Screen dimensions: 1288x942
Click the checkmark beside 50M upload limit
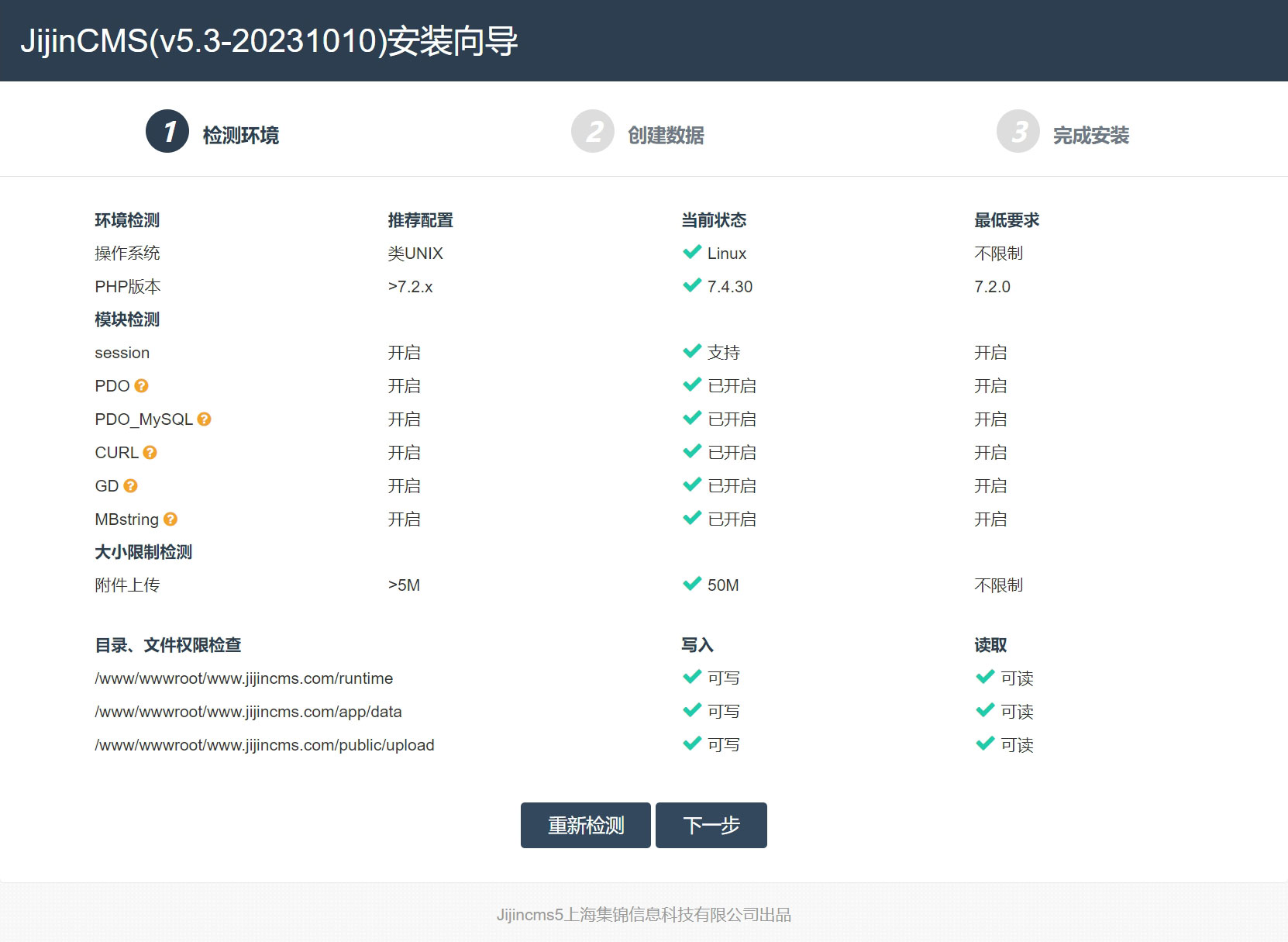(692, 584)
